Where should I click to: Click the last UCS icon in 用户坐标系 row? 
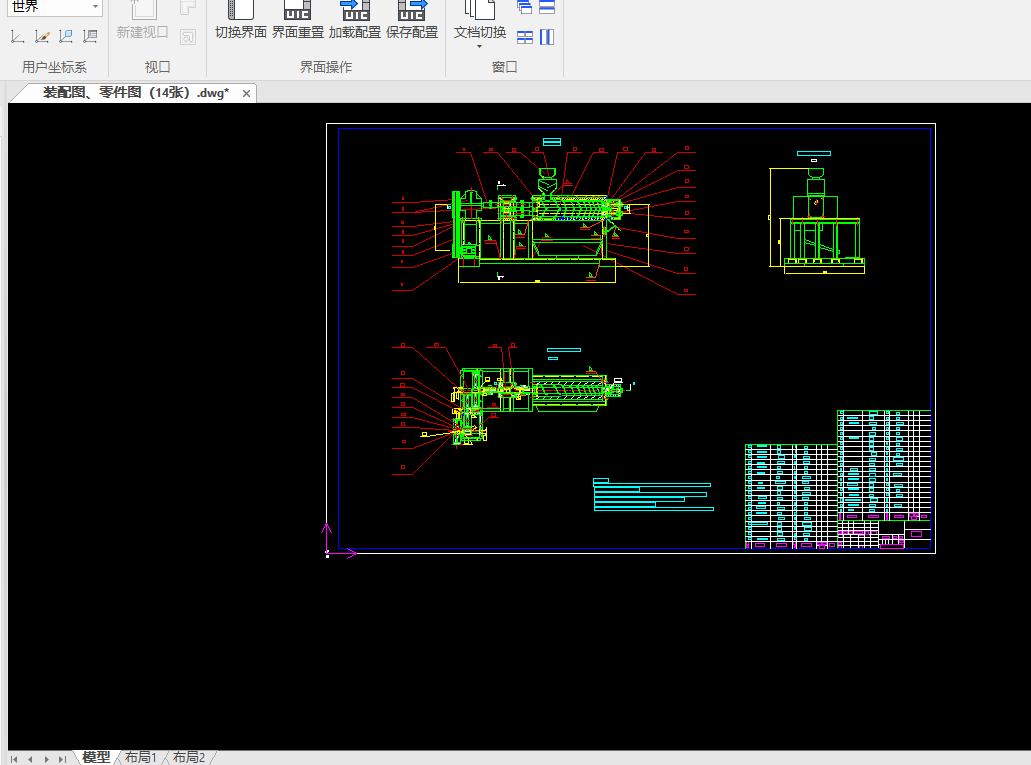pyautogui.click(x=90, y=37)
